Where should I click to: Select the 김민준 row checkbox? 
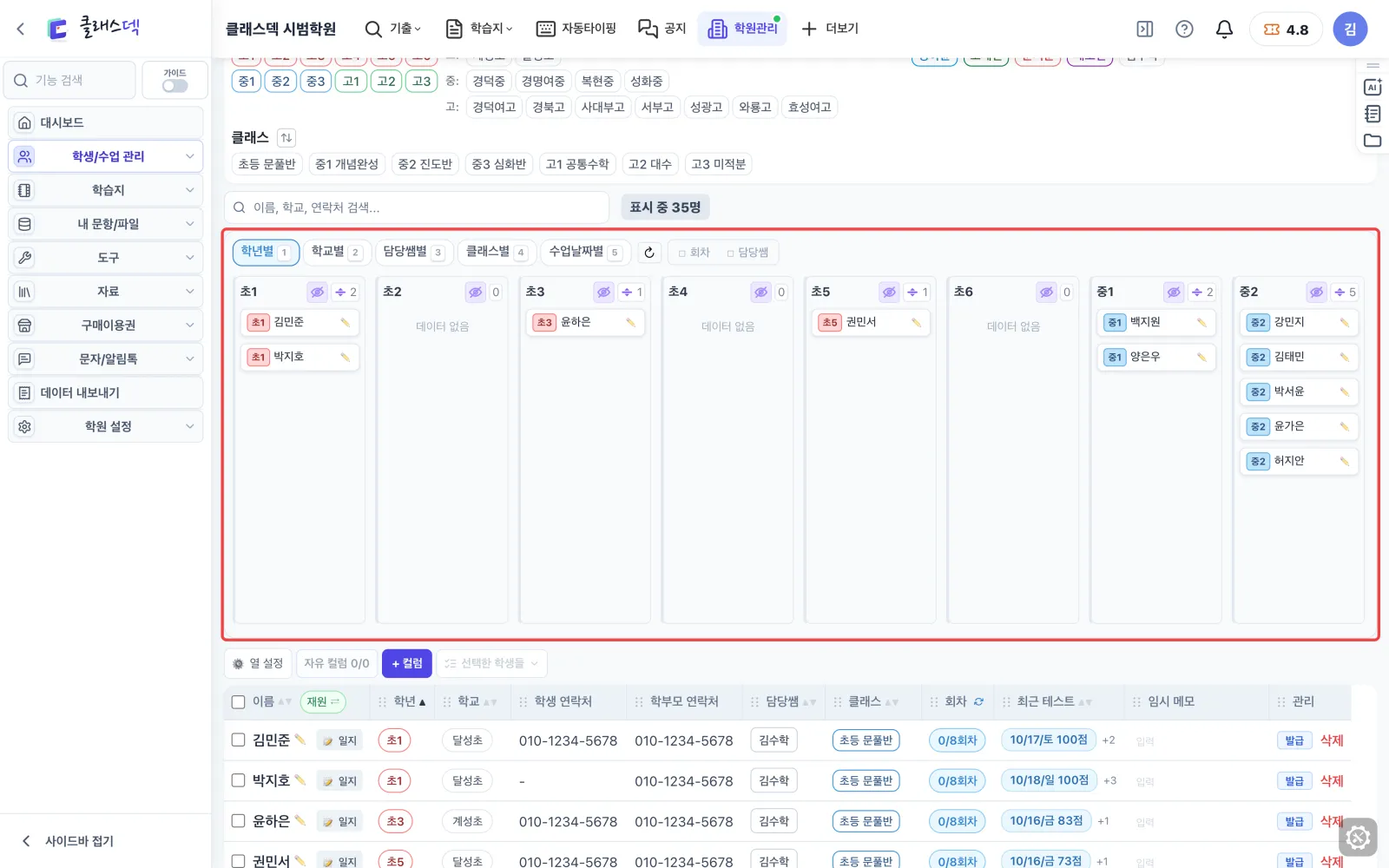pyautogui.click(x=239, y=740)
